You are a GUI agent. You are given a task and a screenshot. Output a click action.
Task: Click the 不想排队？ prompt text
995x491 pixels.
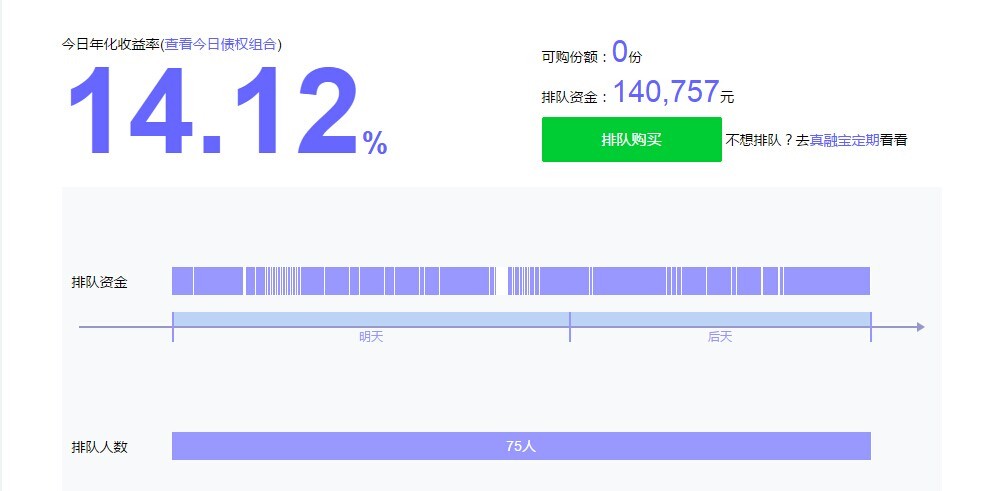pos(759,140)
